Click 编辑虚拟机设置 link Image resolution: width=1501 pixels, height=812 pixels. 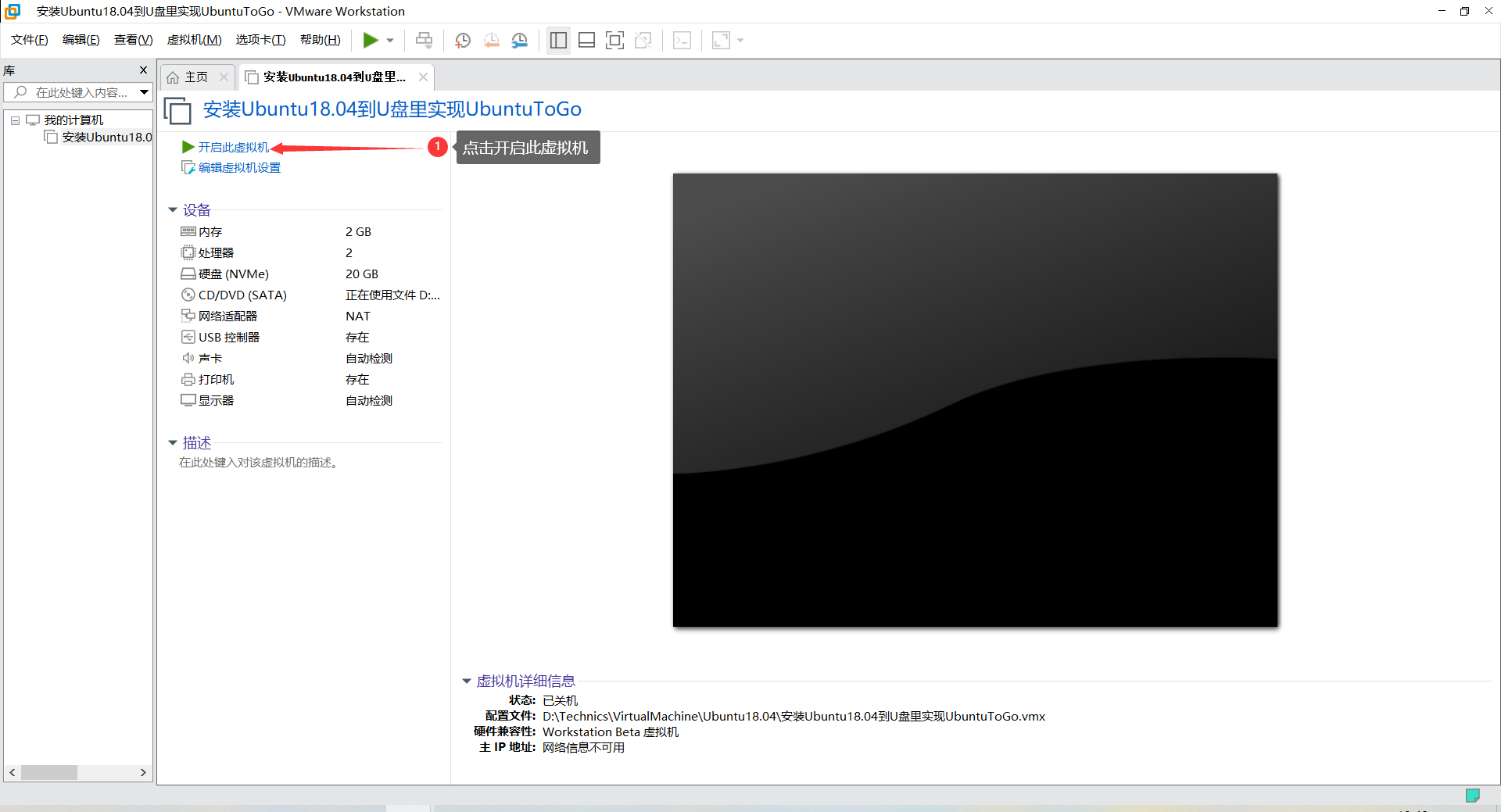tap(239, 167)
